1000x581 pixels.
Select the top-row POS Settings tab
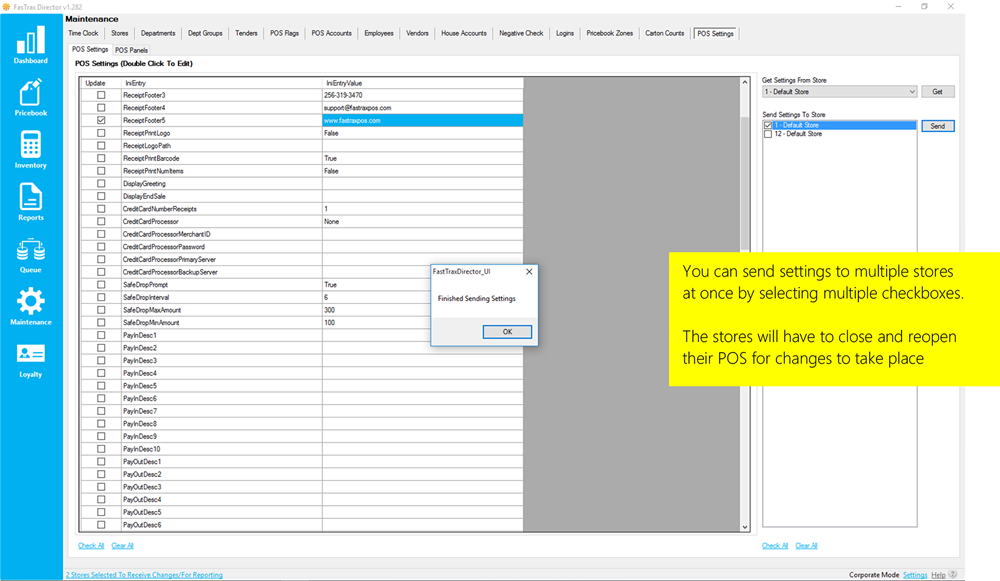point(716,34)
